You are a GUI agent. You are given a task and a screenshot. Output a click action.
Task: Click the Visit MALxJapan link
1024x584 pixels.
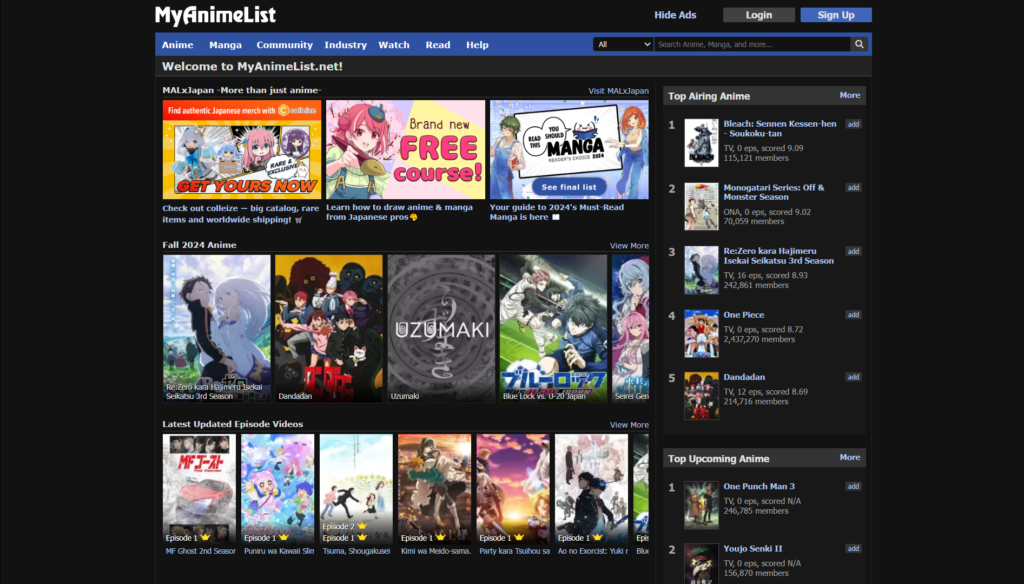(x=618, y=91)
